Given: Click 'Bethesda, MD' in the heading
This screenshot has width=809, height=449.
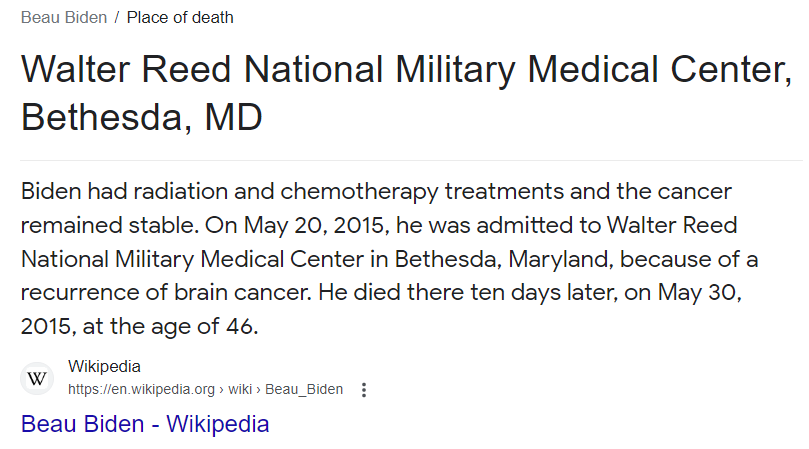Looking at the screenshot, I should pyautogui.click(x=141, y=117).
